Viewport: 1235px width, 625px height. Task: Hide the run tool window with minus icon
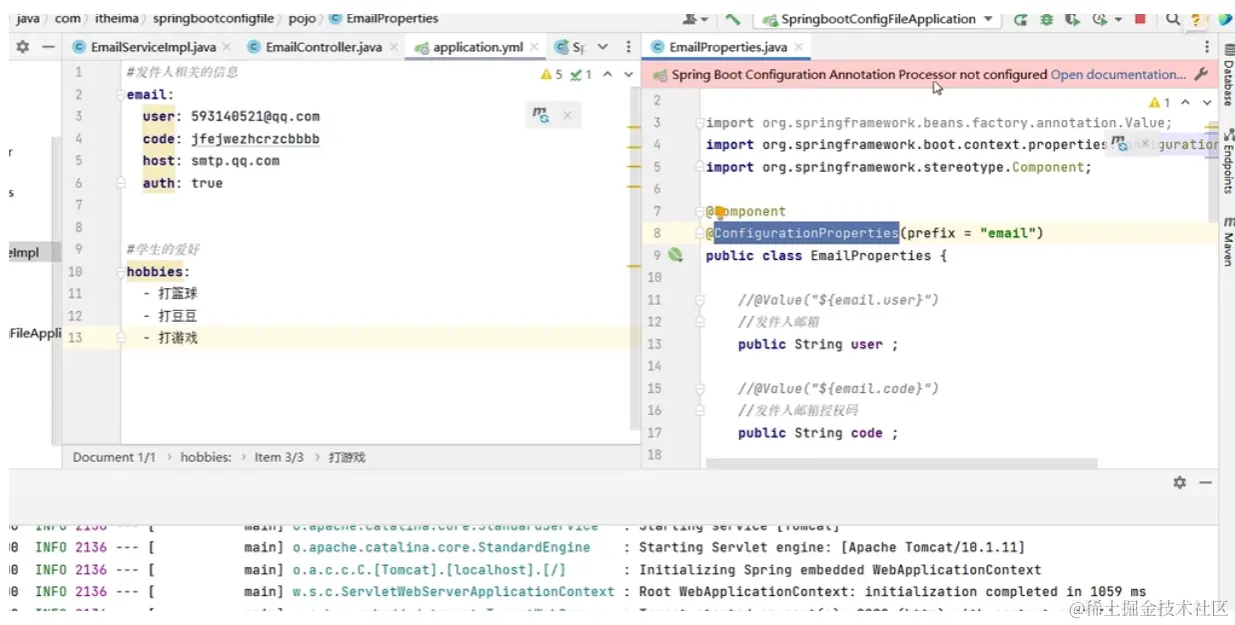[x=1205, y=482]
